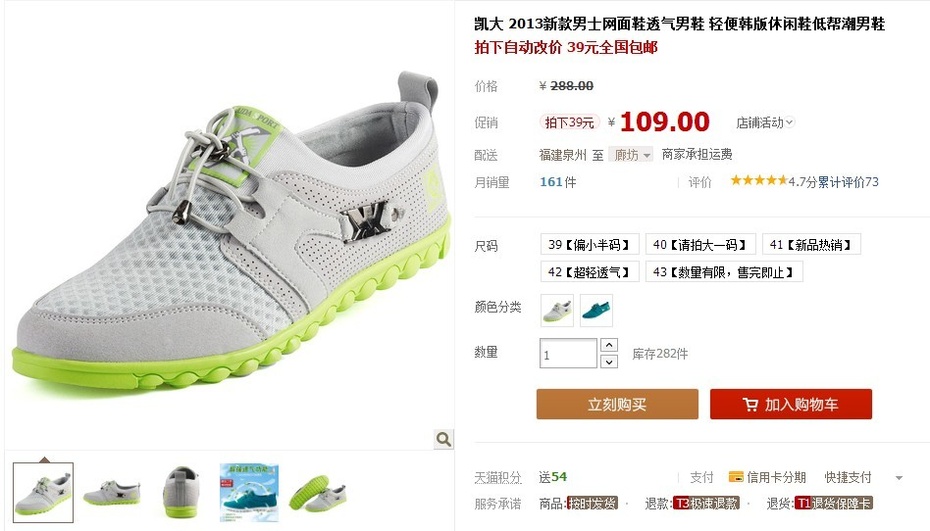Click the quantity input field

[568, 354]
